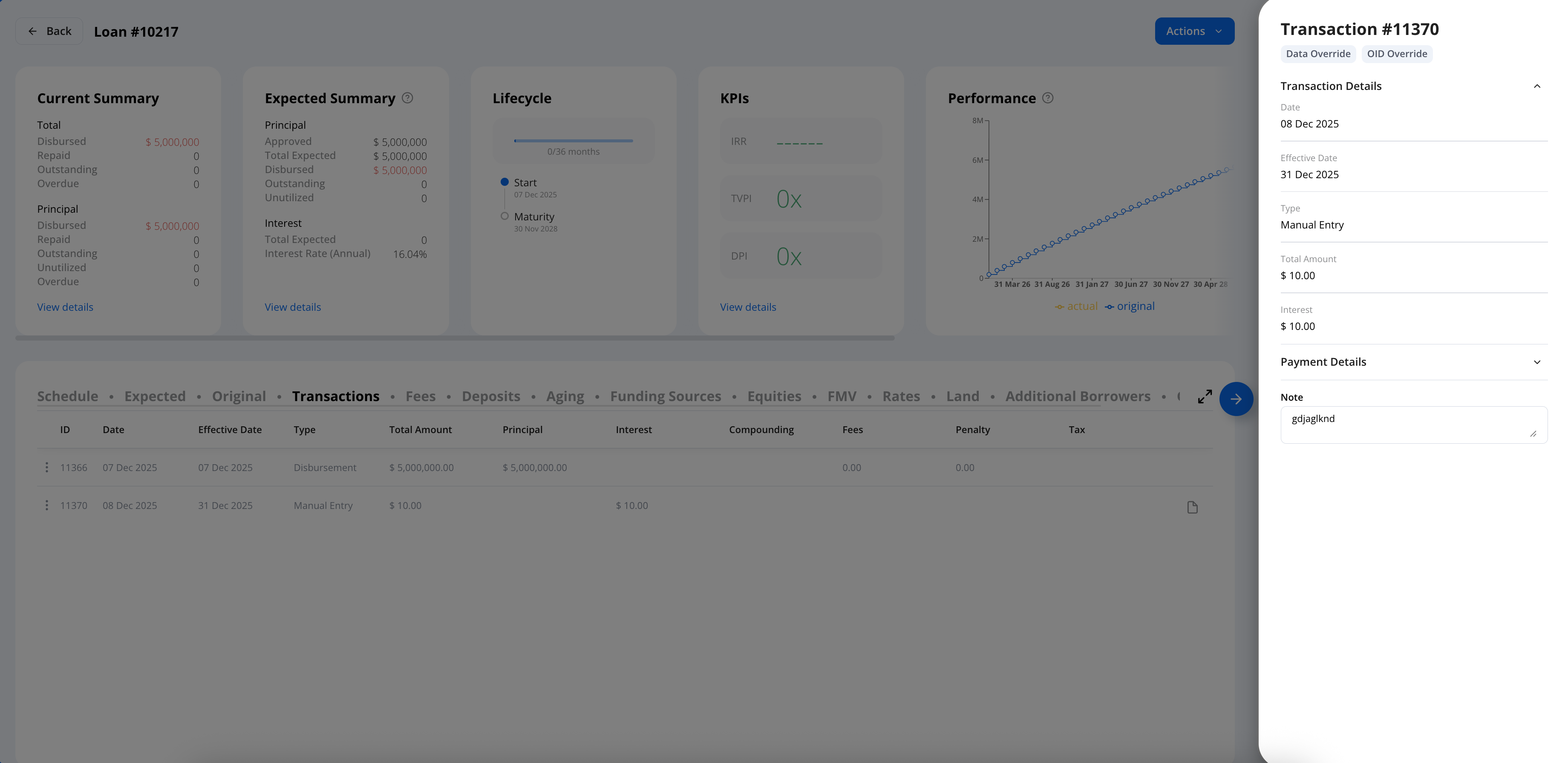Screen dimensions: 1568x763
Task: Toggle the actual series in chart legend
Action: click(1076, 306)
